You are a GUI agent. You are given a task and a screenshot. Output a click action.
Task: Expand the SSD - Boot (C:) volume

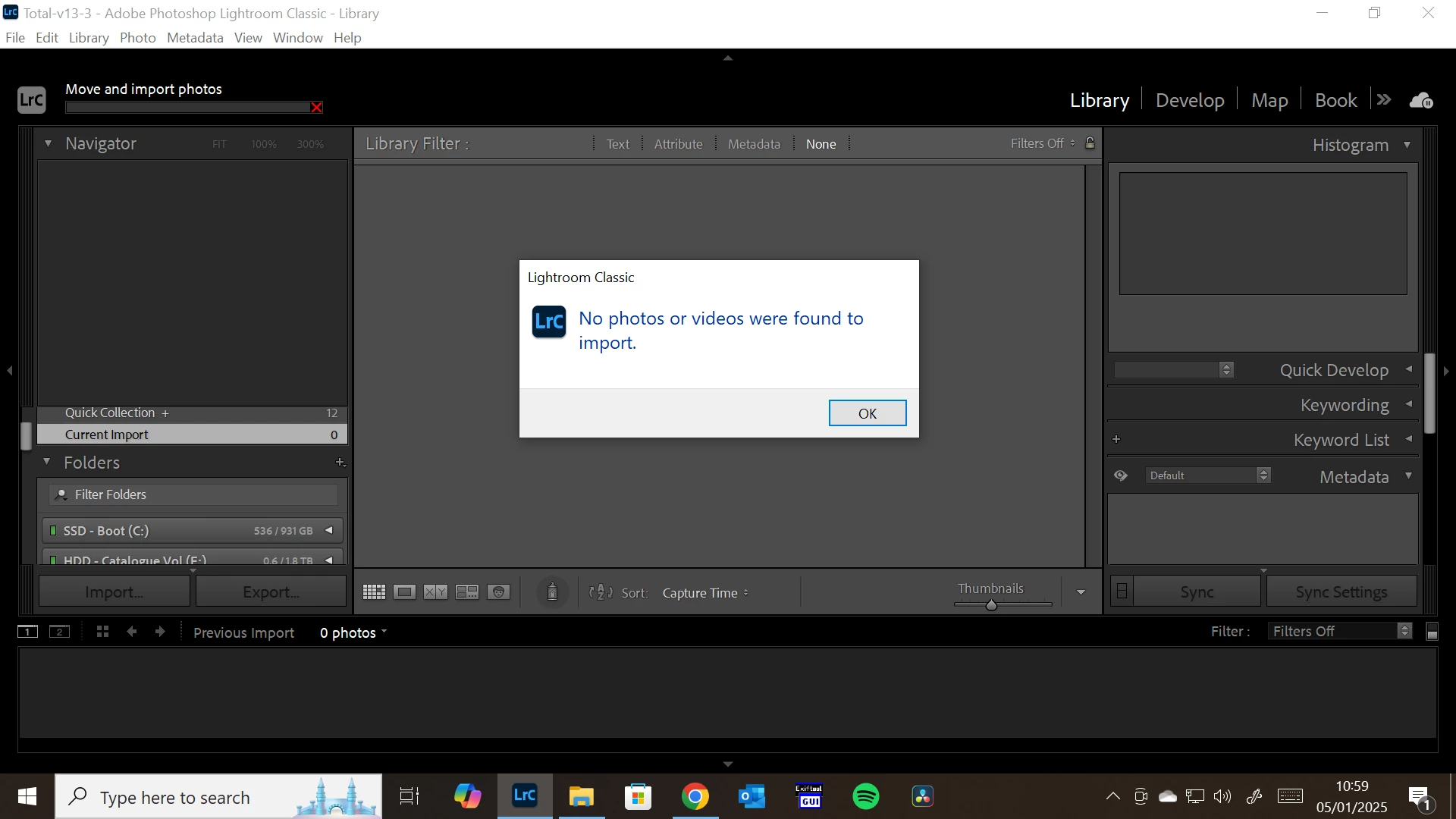(x=329, y=531)
